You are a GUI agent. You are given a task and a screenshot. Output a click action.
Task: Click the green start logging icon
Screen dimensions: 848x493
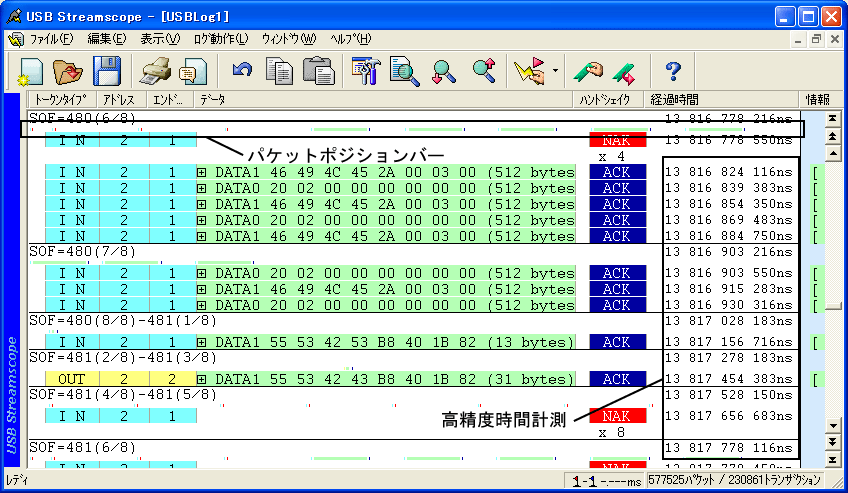588,71
